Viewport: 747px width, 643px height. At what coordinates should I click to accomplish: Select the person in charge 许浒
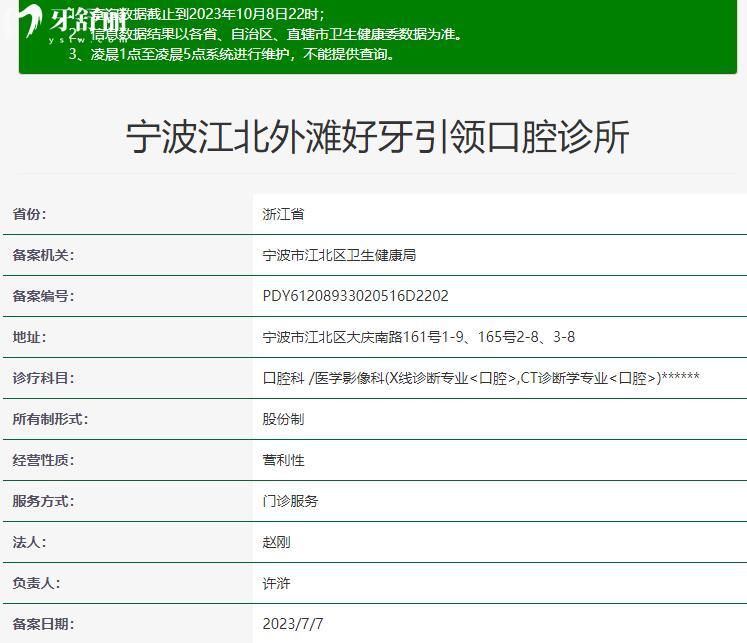[276, 583]
